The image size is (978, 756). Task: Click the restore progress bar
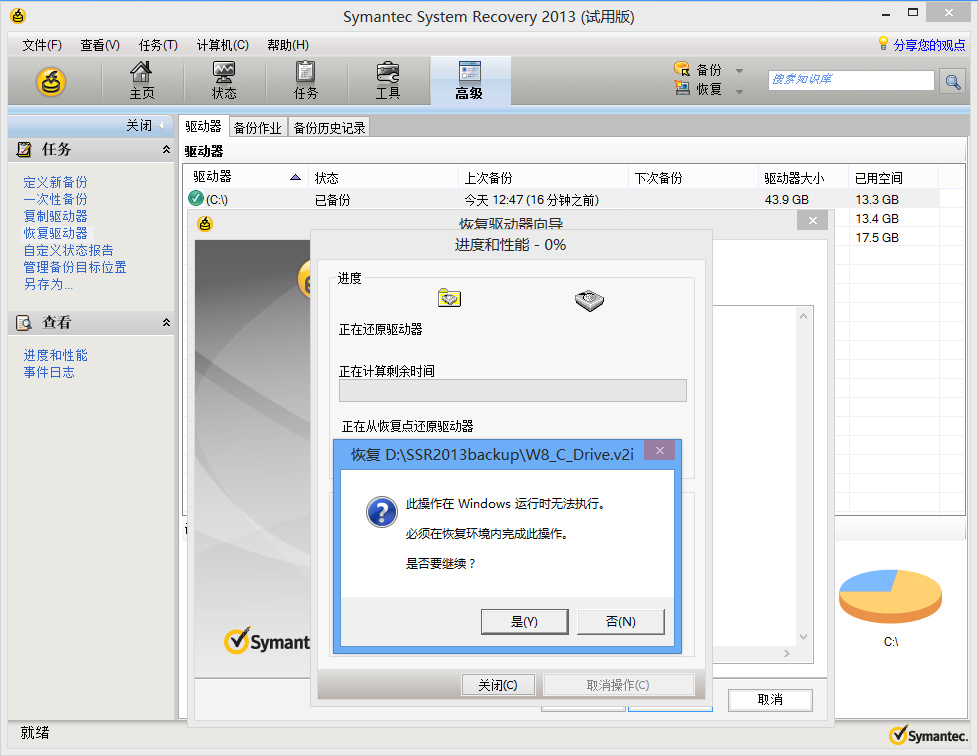[x=513, y=390]
